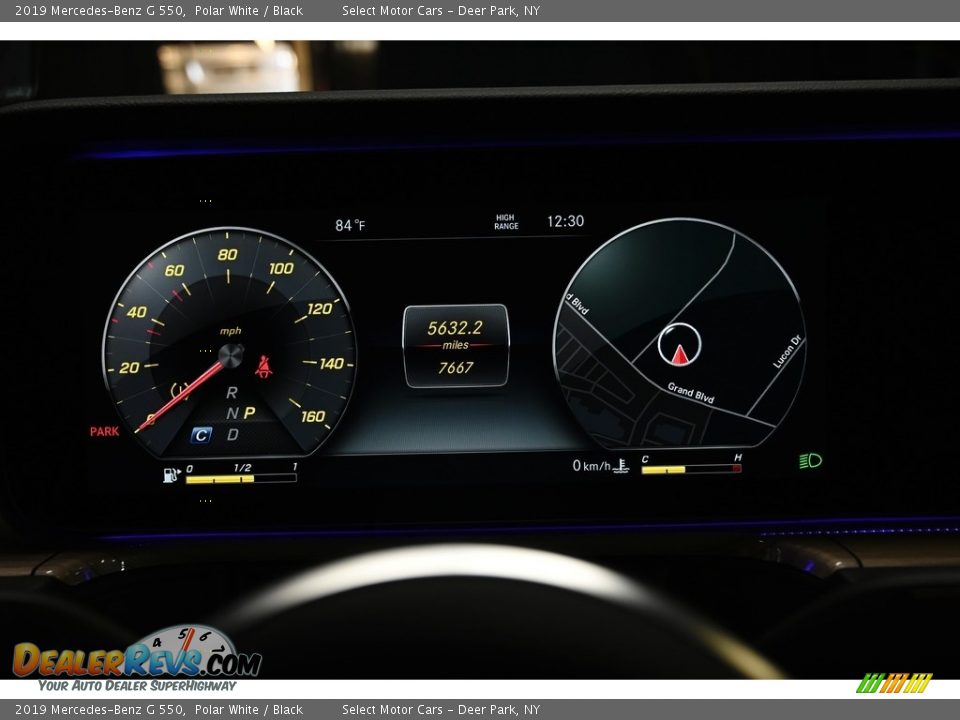Click the 5632.2 trip distance value
The height and width of the screenshot is (720, 960).
[x=455, y=328]
